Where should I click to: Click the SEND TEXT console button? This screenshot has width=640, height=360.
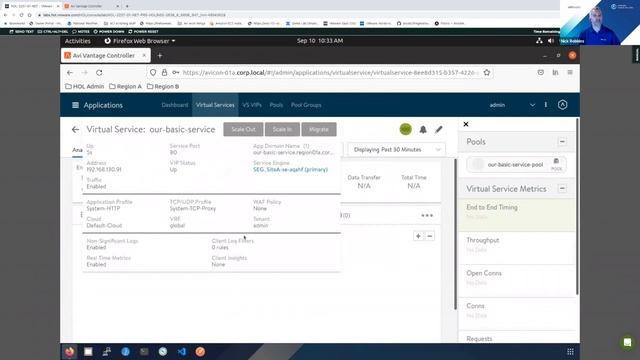[22, 31]
